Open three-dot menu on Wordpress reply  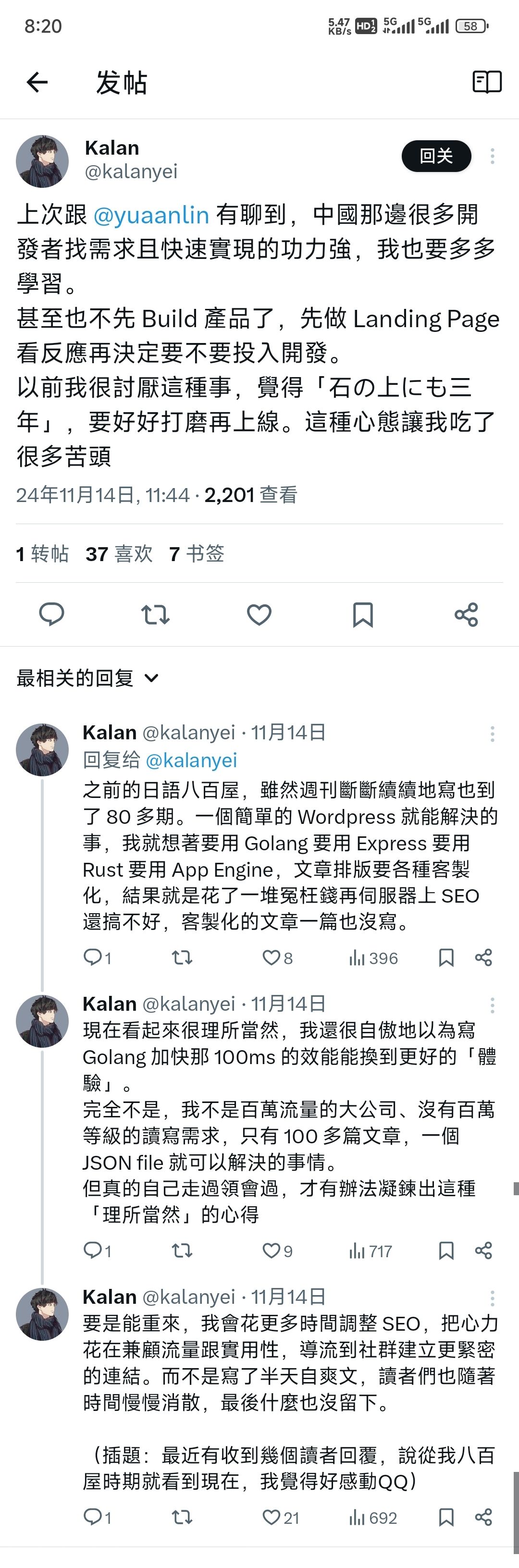pos(492,734)
